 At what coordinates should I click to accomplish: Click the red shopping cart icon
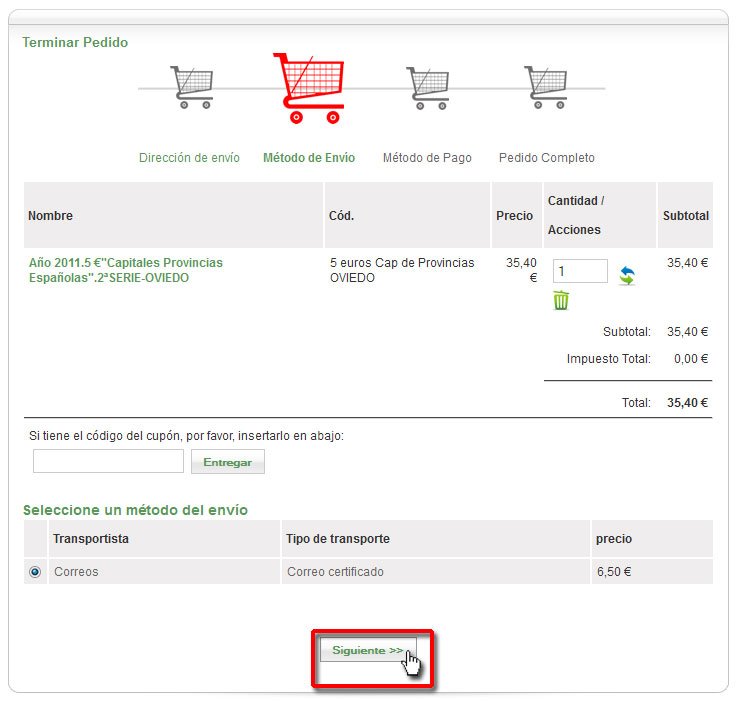pos(308,87)
